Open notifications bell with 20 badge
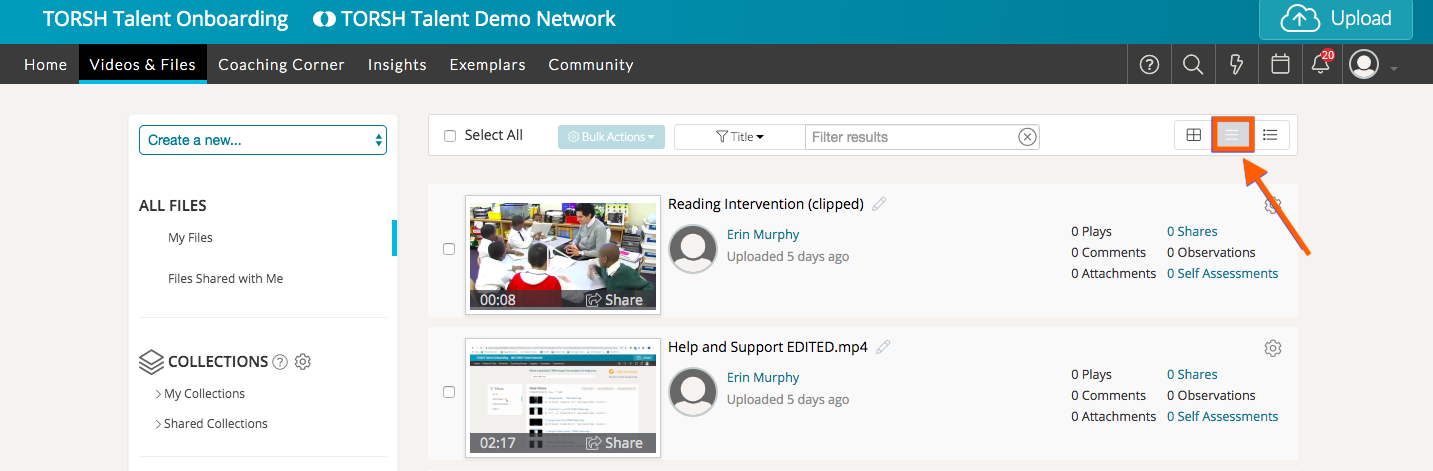The width and height of the screenshot is (1433, 471). [1321, 65]
